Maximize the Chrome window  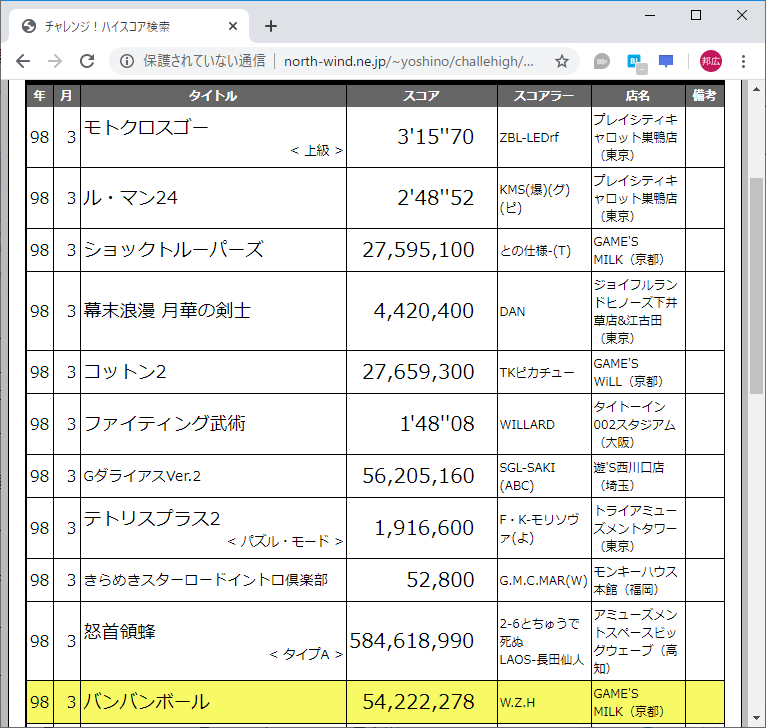pyautogui.click(x=696, y=15)
